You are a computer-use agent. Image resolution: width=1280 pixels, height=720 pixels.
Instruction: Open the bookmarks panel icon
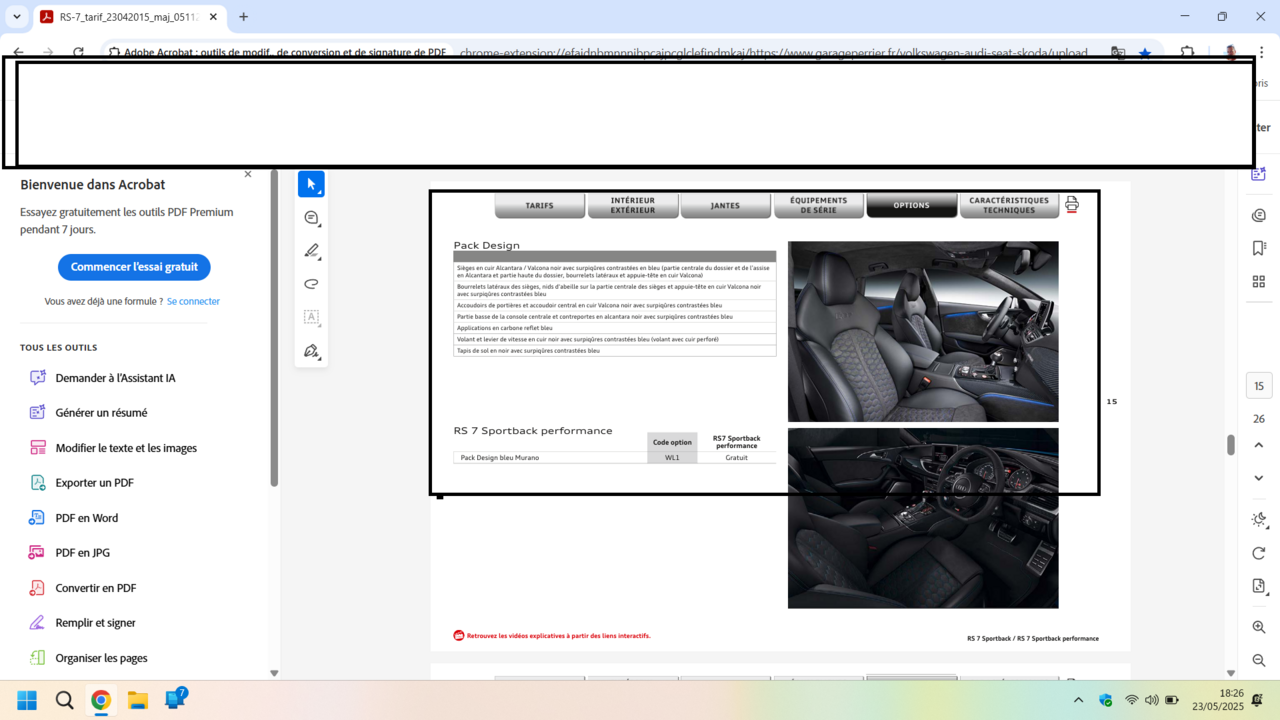coord(1259,248)
